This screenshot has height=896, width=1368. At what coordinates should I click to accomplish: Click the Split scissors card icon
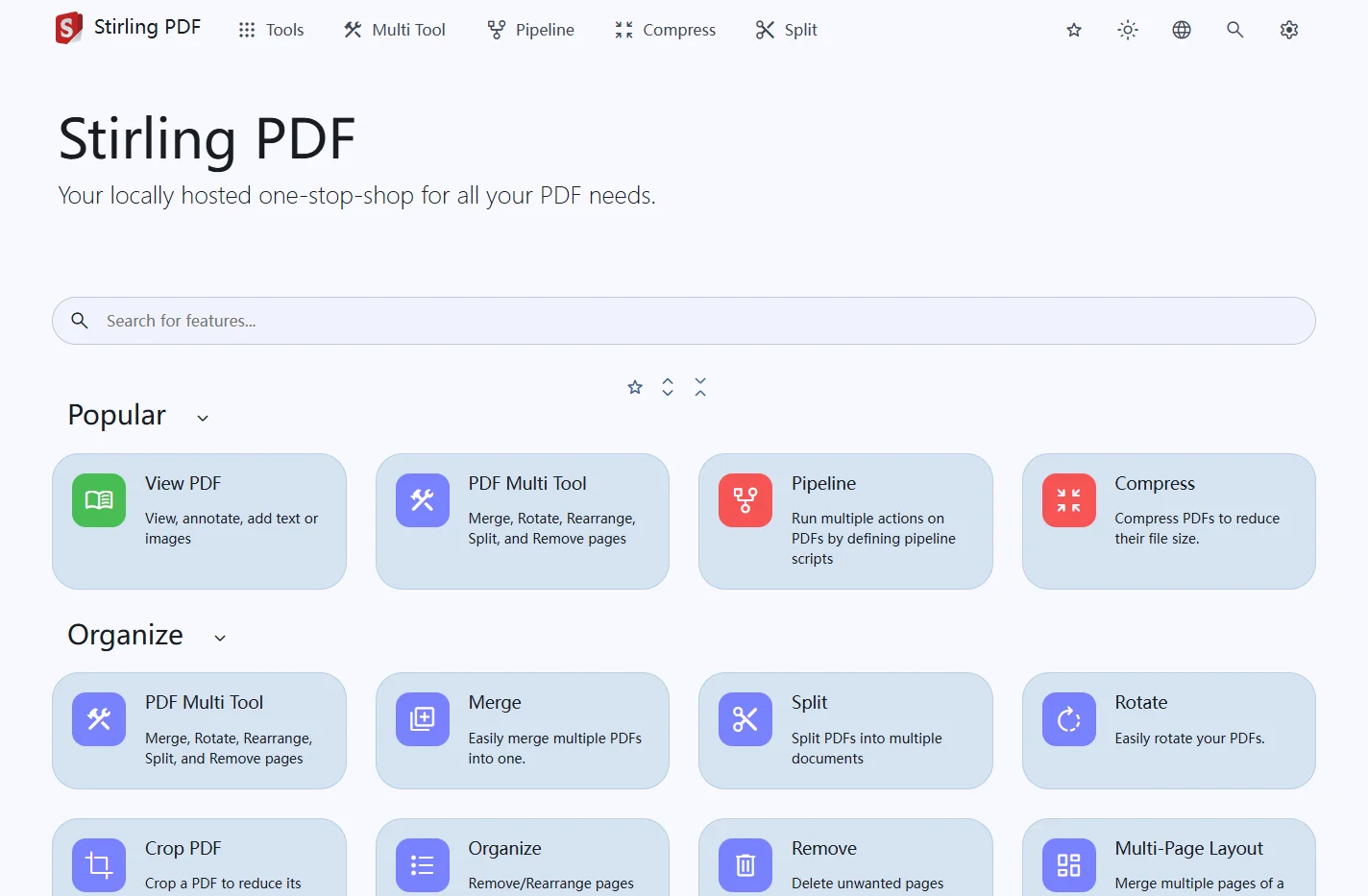(745, 719)
